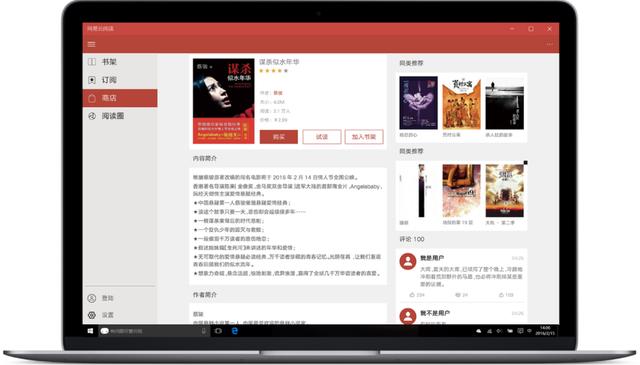The image size is (640, 365).
Task: Click the 评论 100 comments heading
Action: tap(411, 239)
